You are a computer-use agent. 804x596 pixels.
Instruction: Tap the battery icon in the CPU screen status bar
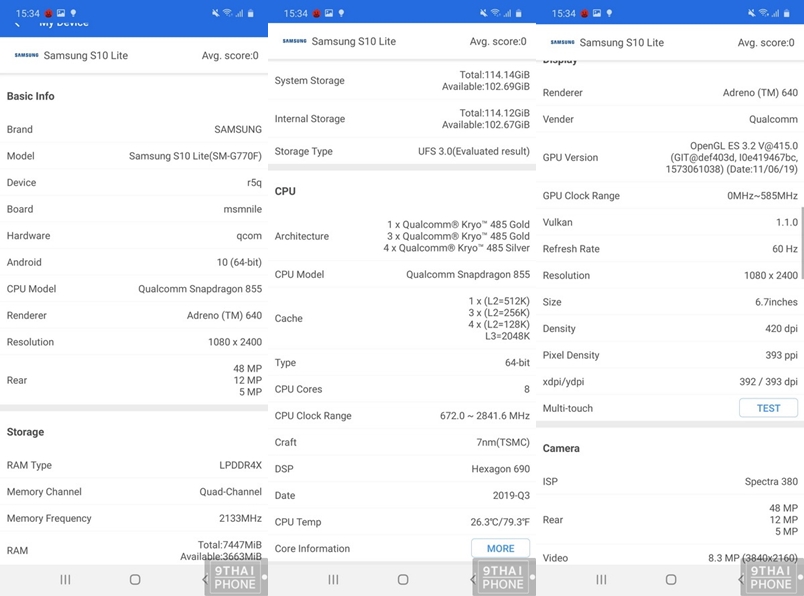click(x=519, y=13)
